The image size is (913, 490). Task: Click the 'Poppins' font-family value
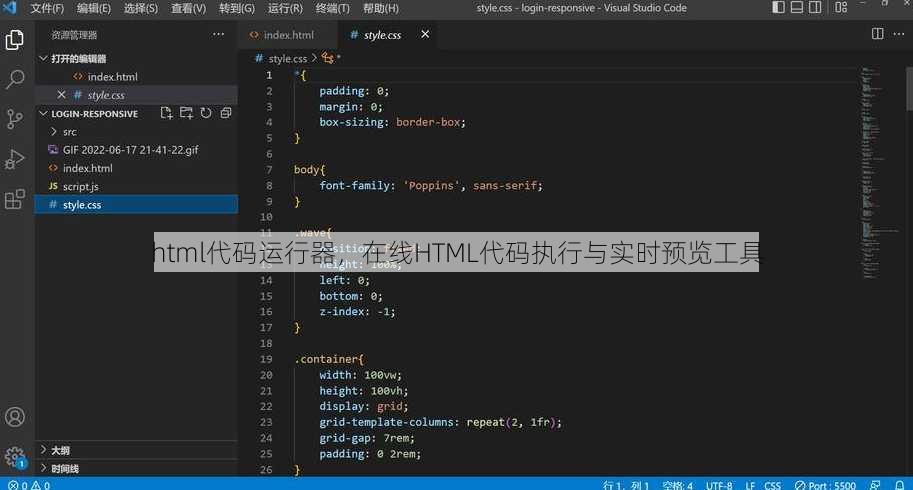[431, 185]
